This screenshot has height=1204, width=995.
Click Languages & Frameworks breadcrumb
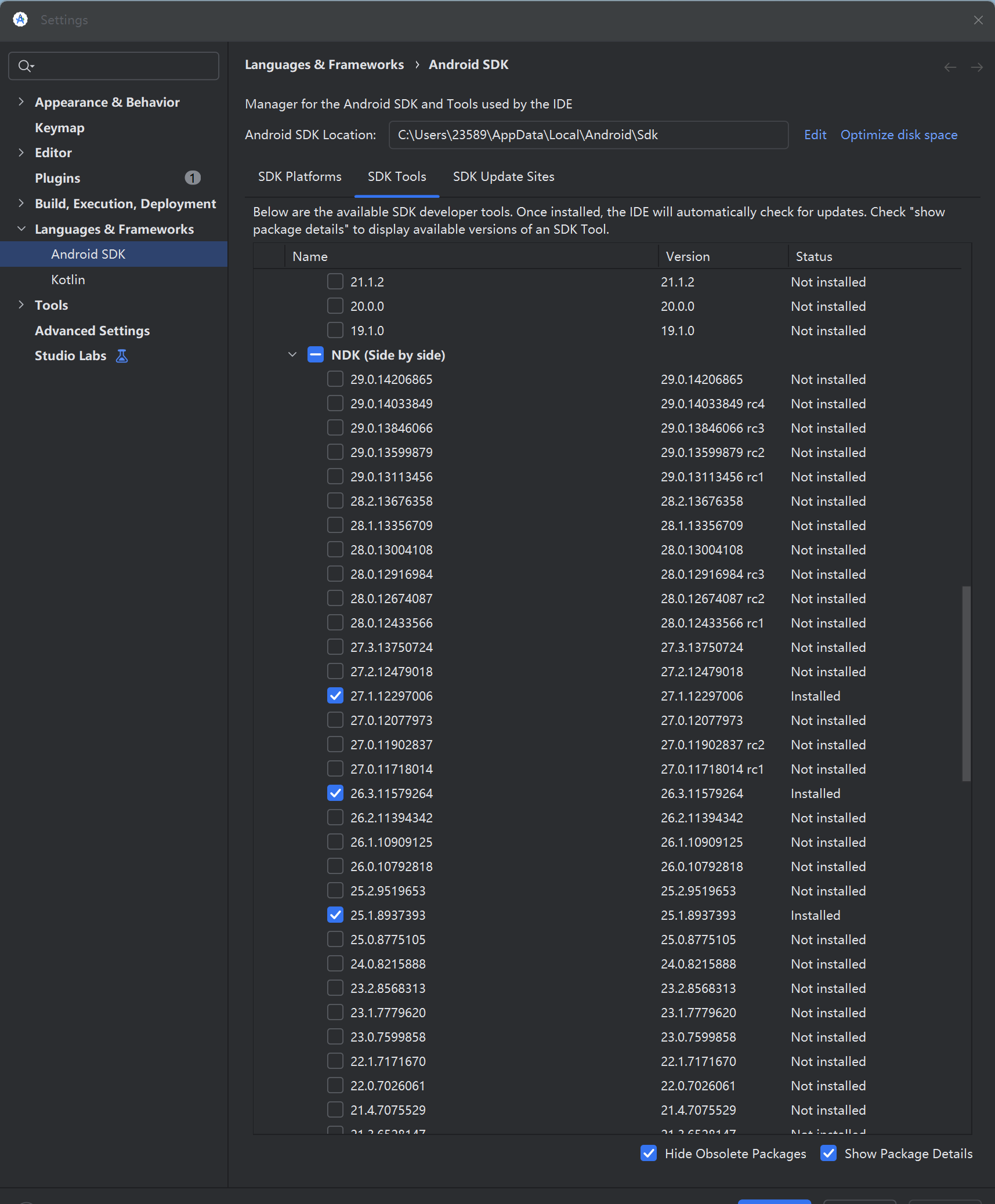(324, 65)
